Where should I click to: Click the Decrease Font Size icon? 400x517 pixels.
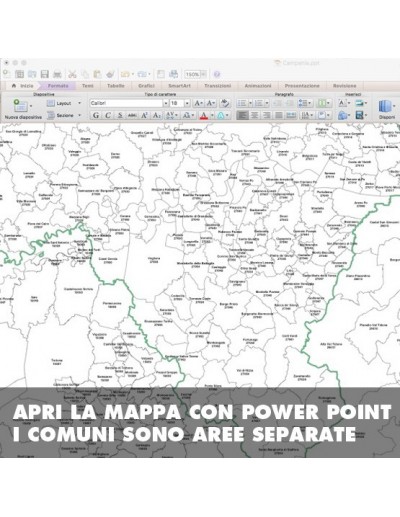coord(211,103)
